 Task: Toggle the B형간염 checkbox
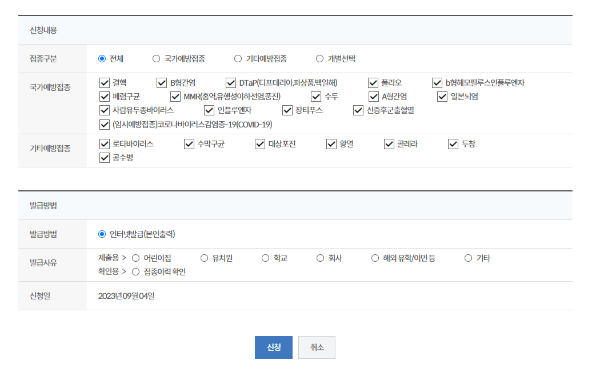tap(162, 83)
